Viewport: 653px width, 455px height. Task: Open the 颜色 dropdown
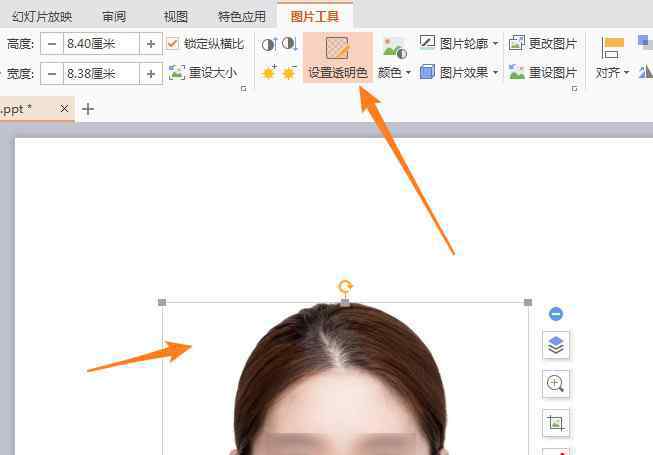(x=394, y=73)
